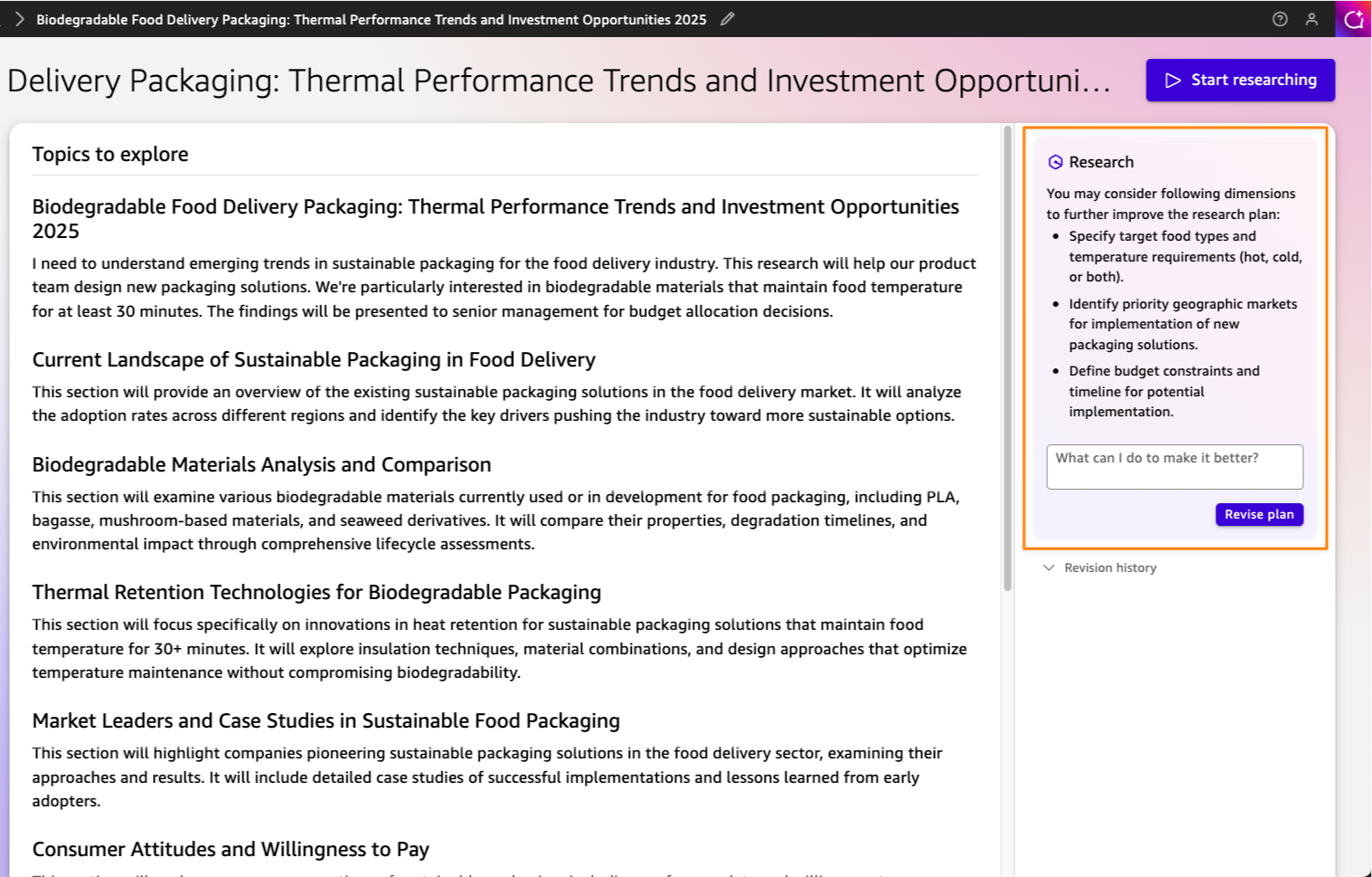Click the hexagon icon beside Research heading
This screenshot has height=877, width=1372.
pyautogui.click(x=1054, y=162)
